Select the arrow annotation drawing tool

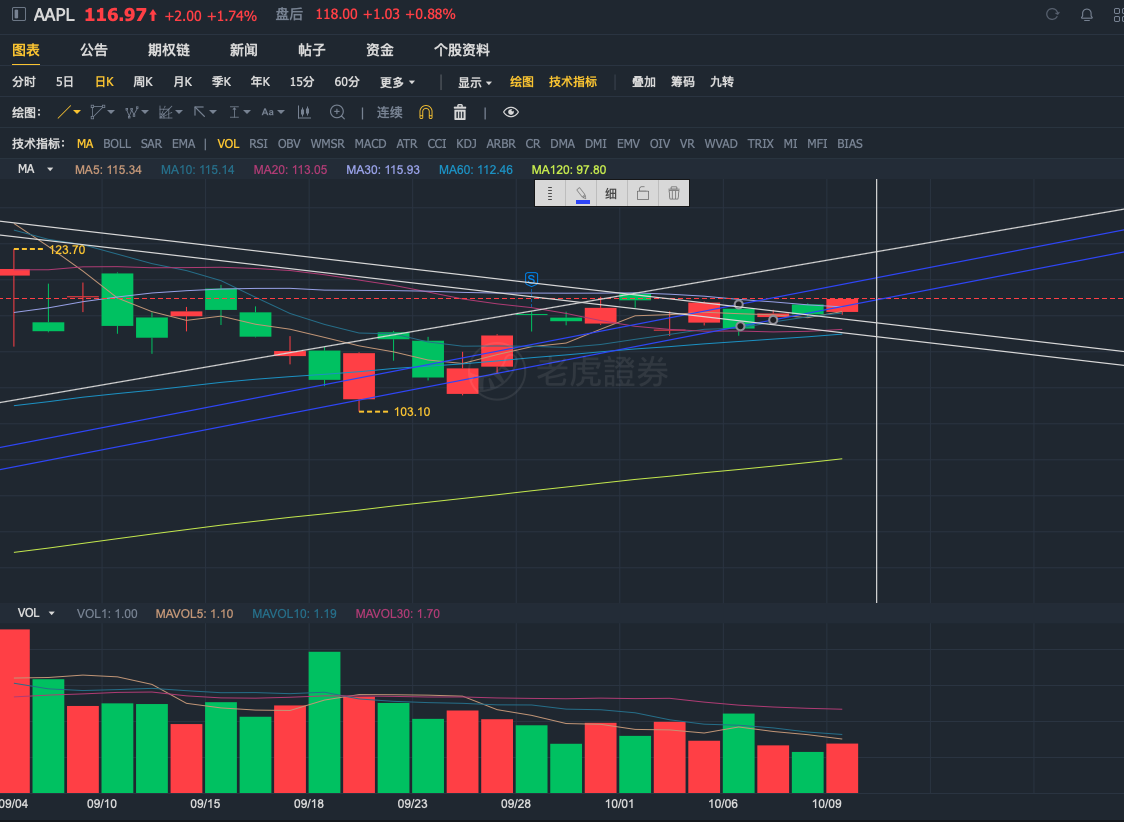199,112
